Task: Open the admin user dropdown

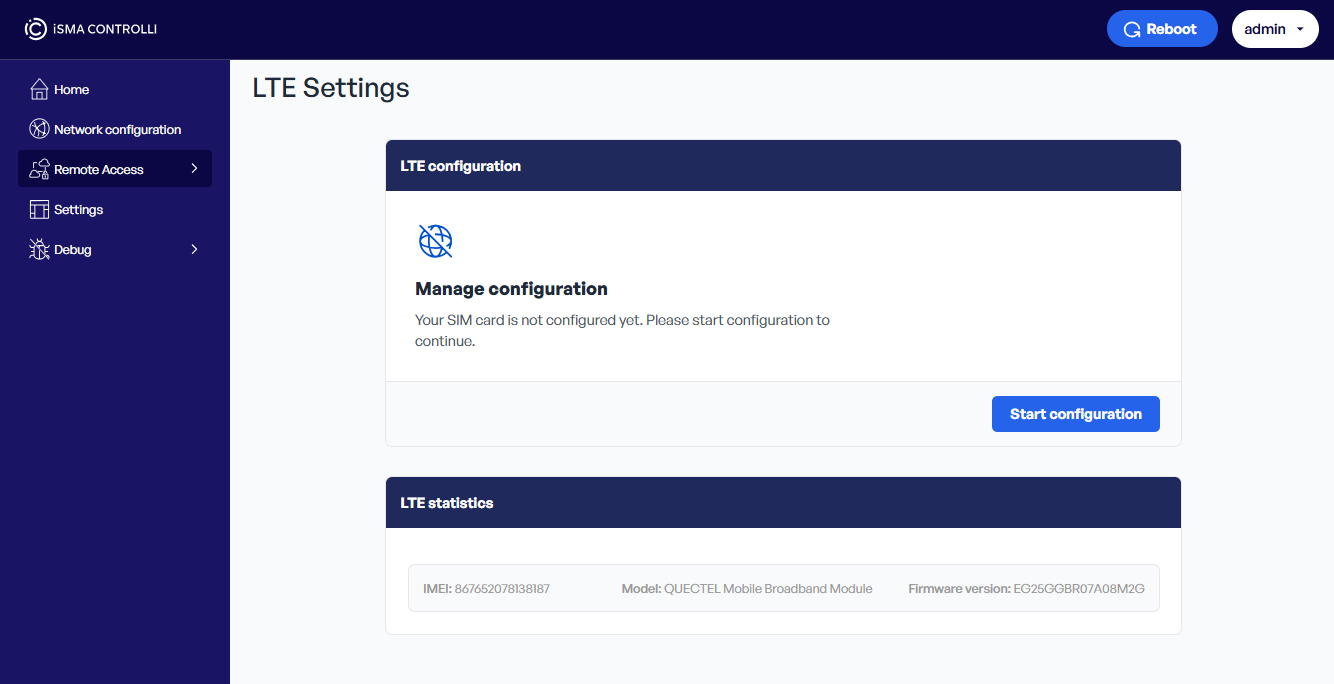Action: click(1275, 29)
